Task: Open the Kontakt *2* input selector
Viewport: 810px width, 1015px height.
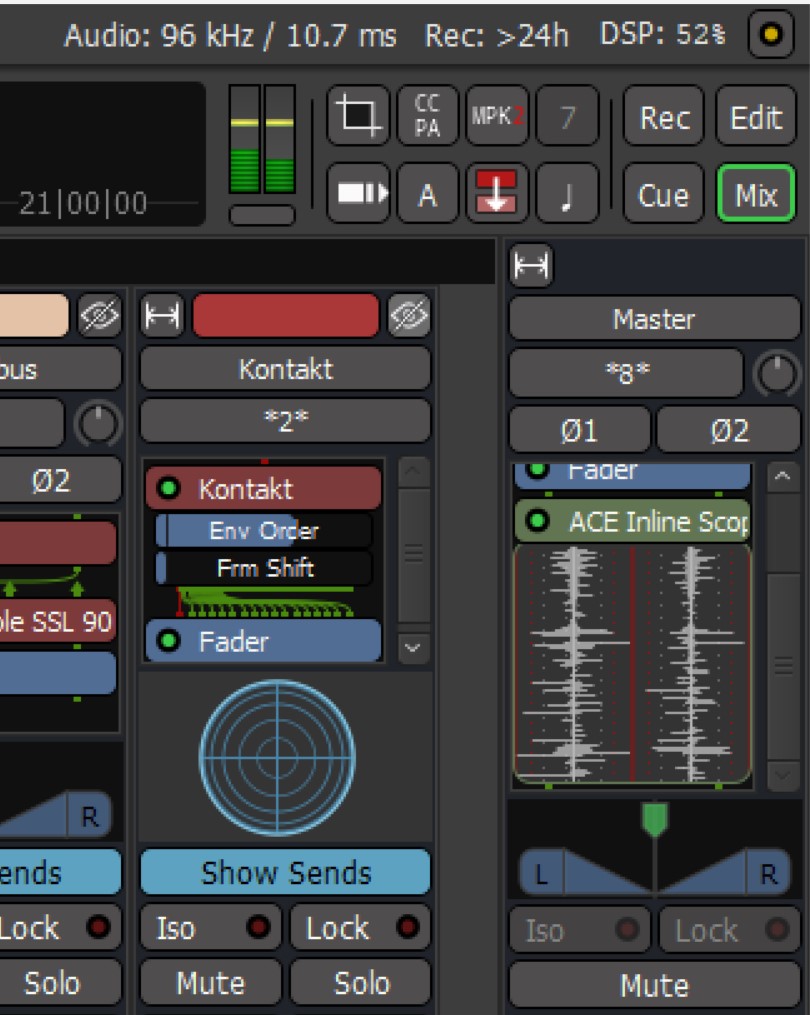Action: (286, 421)
